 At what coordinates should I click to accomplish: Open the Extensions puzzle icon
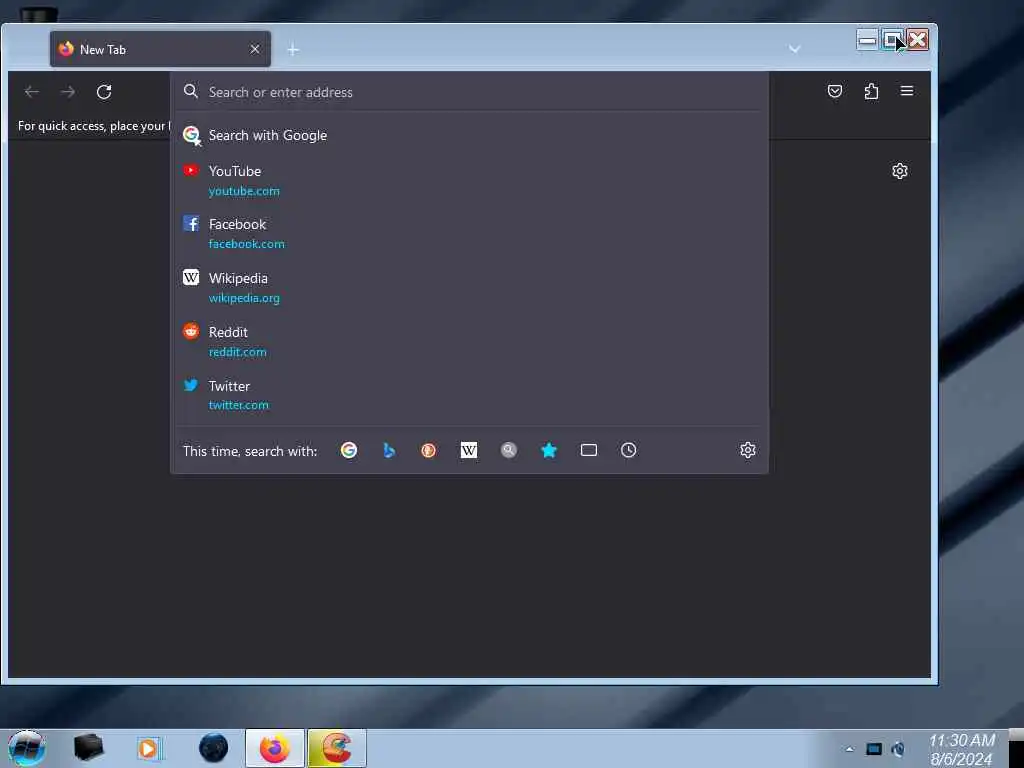click(x=871, y=91)
